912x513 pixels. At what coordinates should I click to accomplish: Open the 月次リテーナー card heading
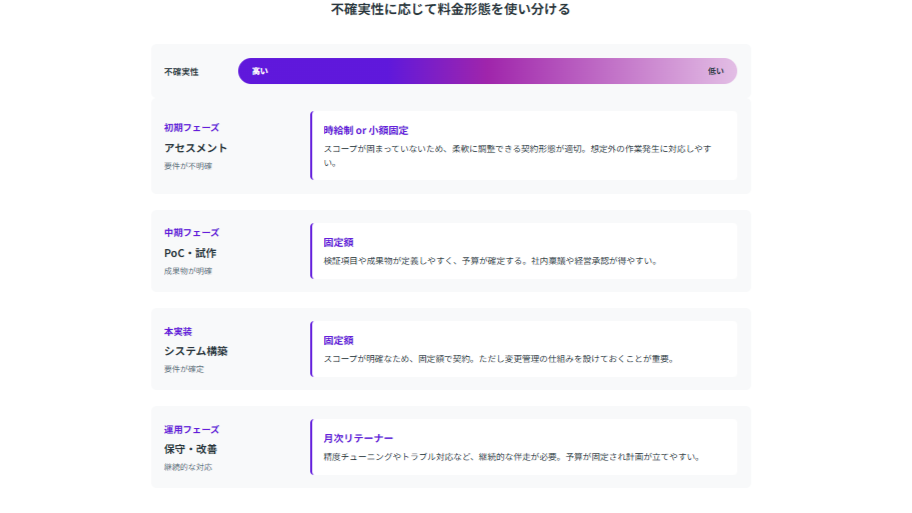click(x=358, y=439)
